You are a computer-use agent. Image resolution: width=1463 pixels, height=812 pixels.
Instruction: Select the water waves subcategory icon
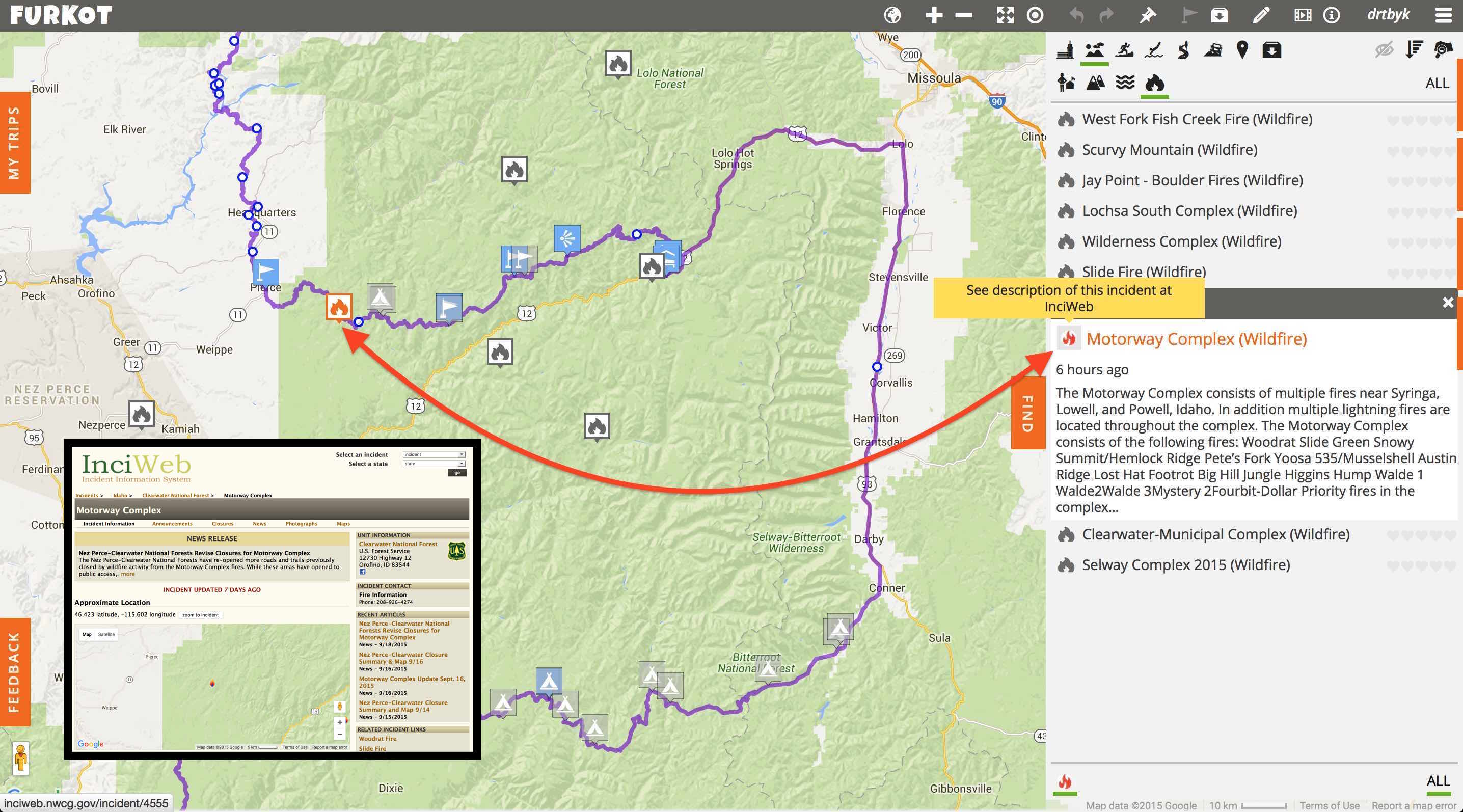1125,83
